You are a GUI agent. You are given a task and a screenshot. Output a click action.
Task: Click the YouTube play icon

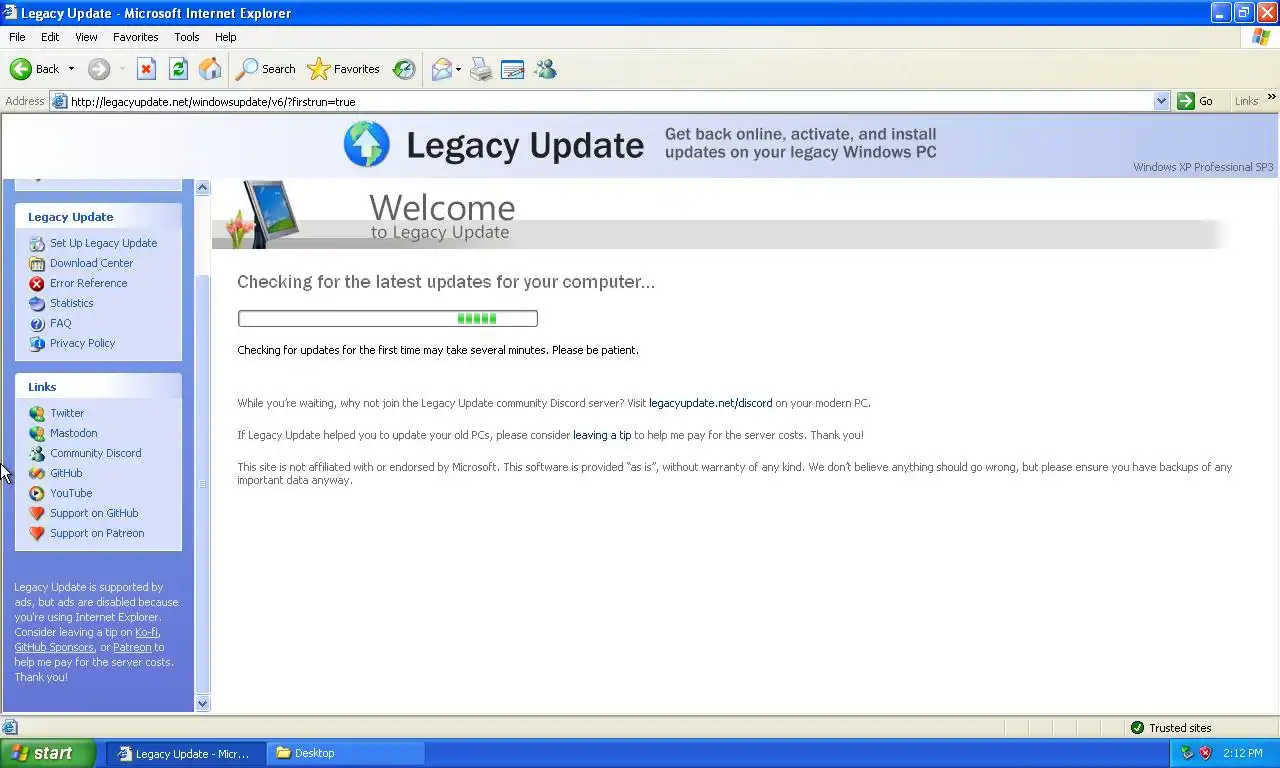37,493
